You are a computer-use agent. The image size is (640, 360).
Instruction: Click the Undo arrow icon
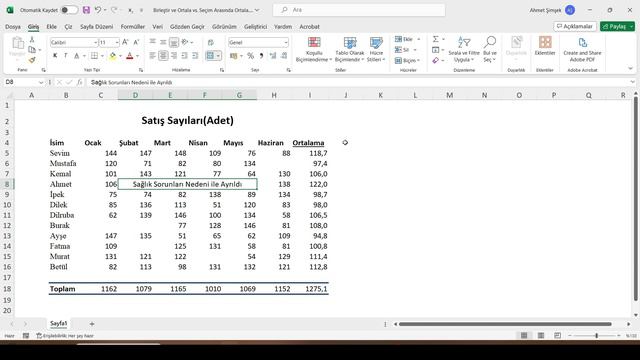tap(98, 10)
